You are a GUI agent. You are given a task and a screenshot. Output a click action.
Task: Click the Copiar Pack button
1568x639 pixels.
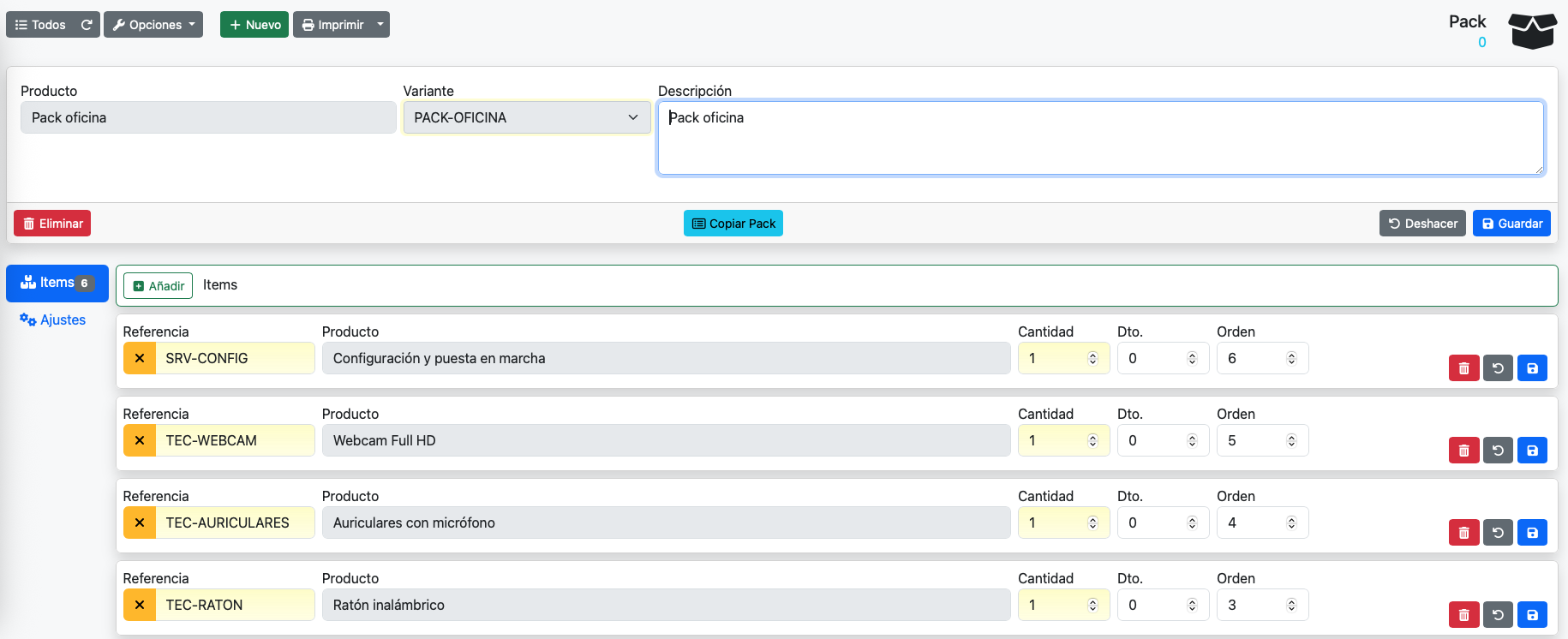[733, 224]
